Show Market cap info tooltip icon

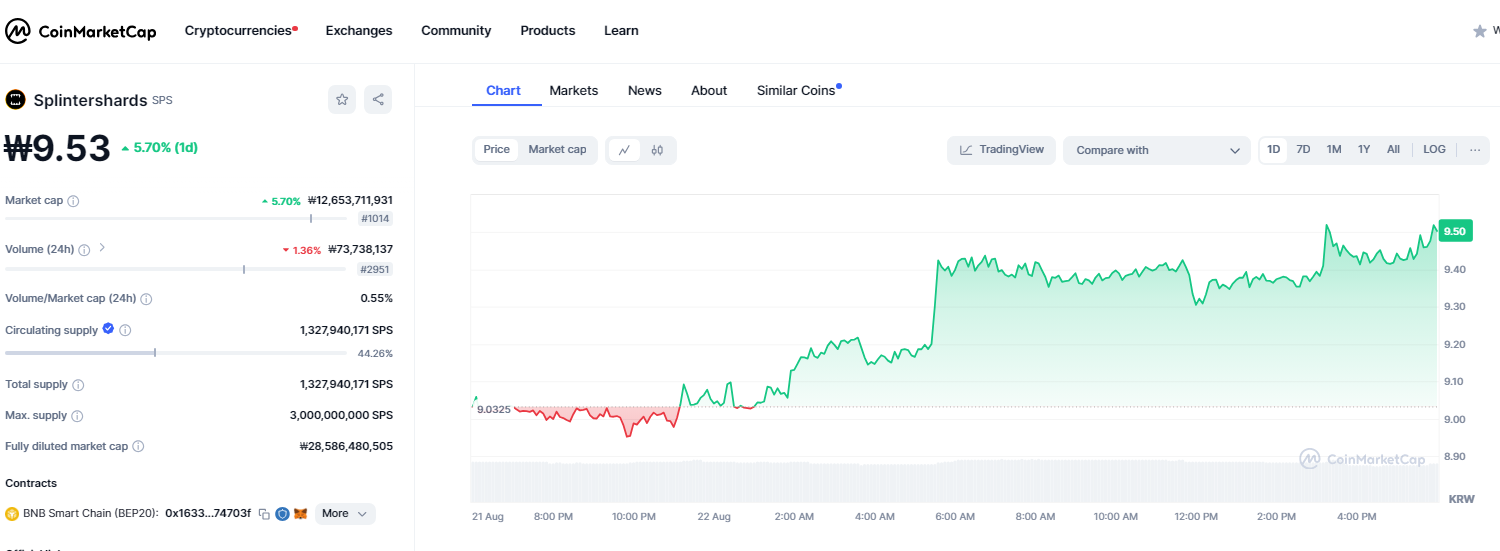pos(73,201)
